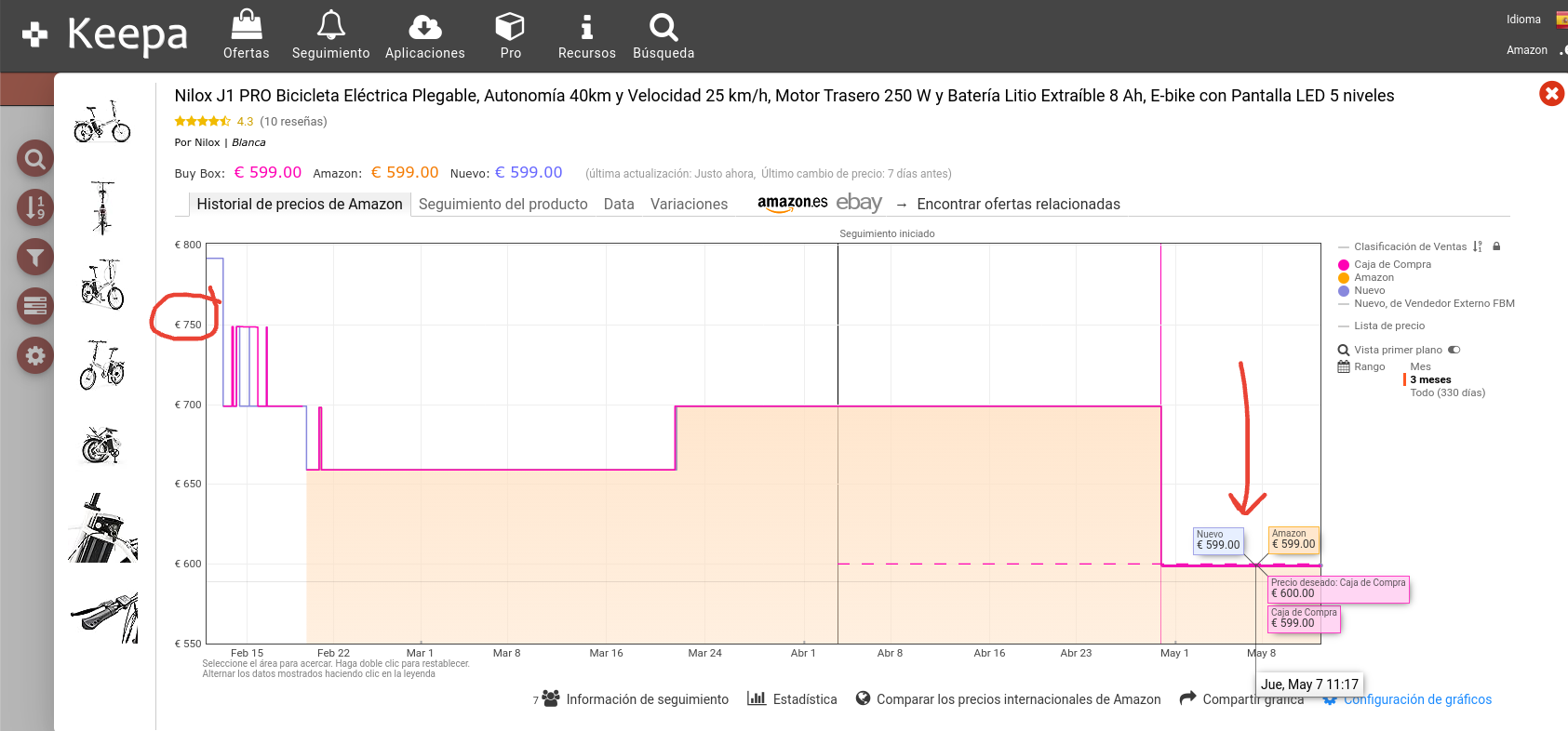
Task: Open the ebay search link
Action: (859, 203)
